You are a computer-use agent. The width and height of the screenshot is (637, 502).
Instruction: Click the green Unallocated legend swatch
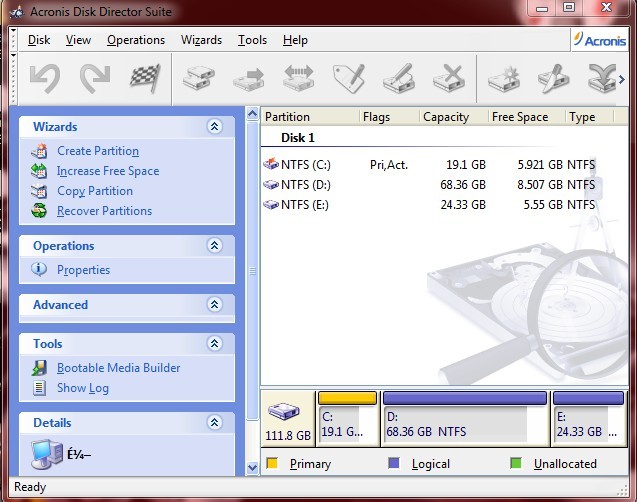pyautogui.click(x=516, y=463)
